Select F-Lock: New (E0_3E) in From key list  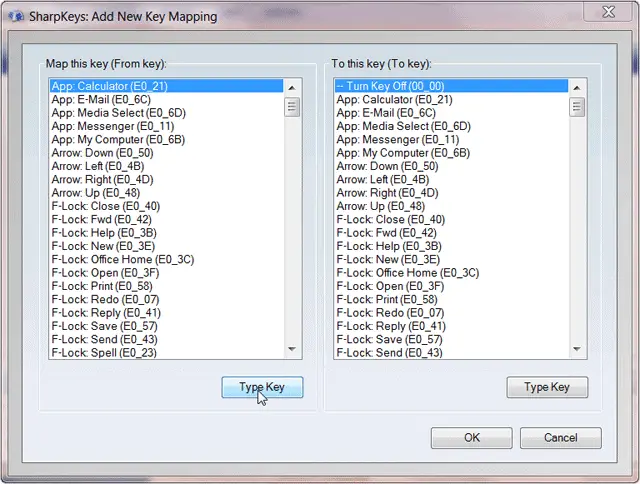pyautogui.click(x=166, y=246)
